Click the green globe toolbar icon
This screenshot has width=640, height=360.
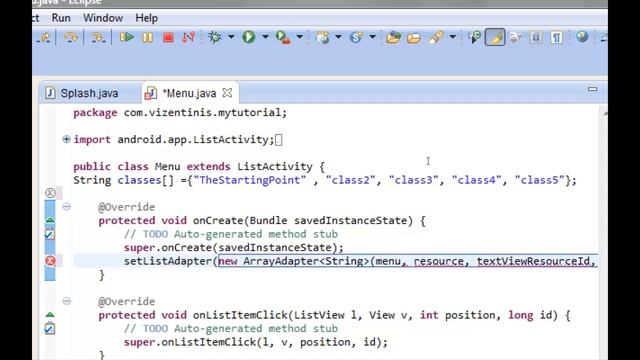[582, 37]
